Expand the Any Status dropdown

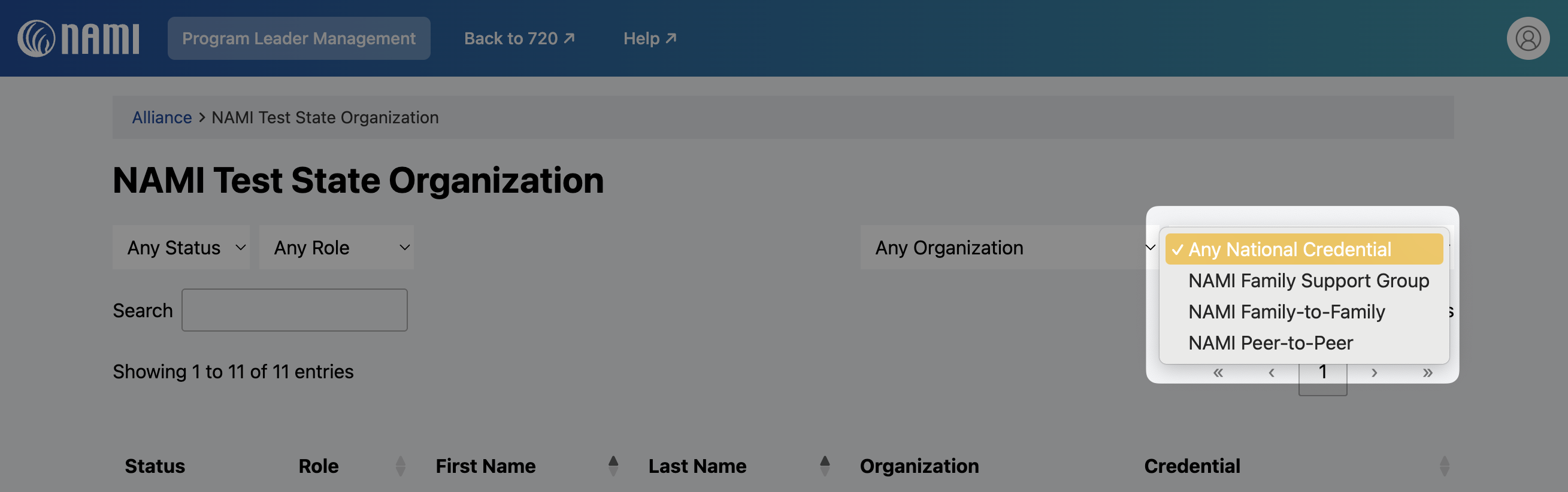pos(181,248)
